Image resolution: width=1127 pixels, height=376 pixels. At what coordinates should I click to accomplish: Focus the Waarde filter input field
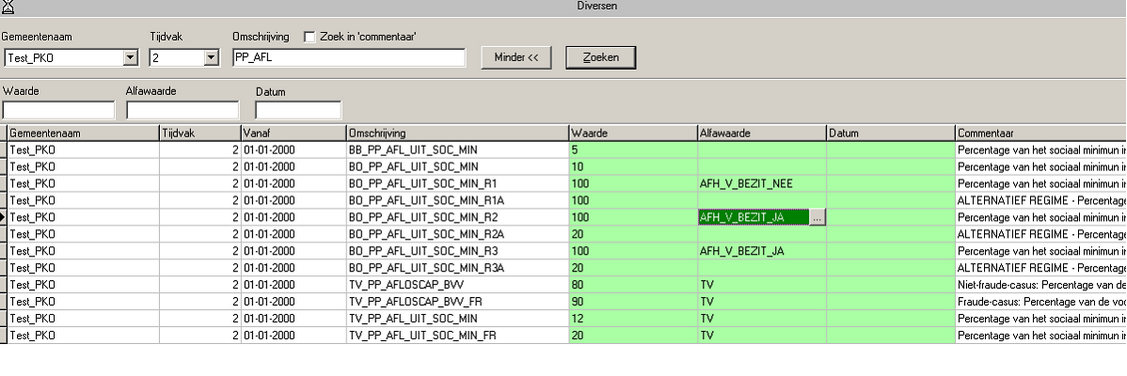[58, 110]
